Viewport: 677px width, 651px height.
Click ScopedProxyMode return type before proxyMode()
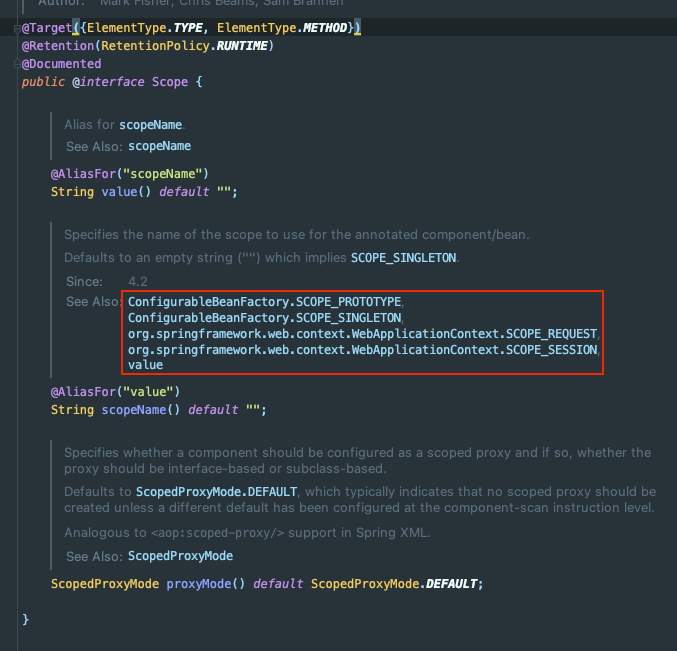(105, 584)
